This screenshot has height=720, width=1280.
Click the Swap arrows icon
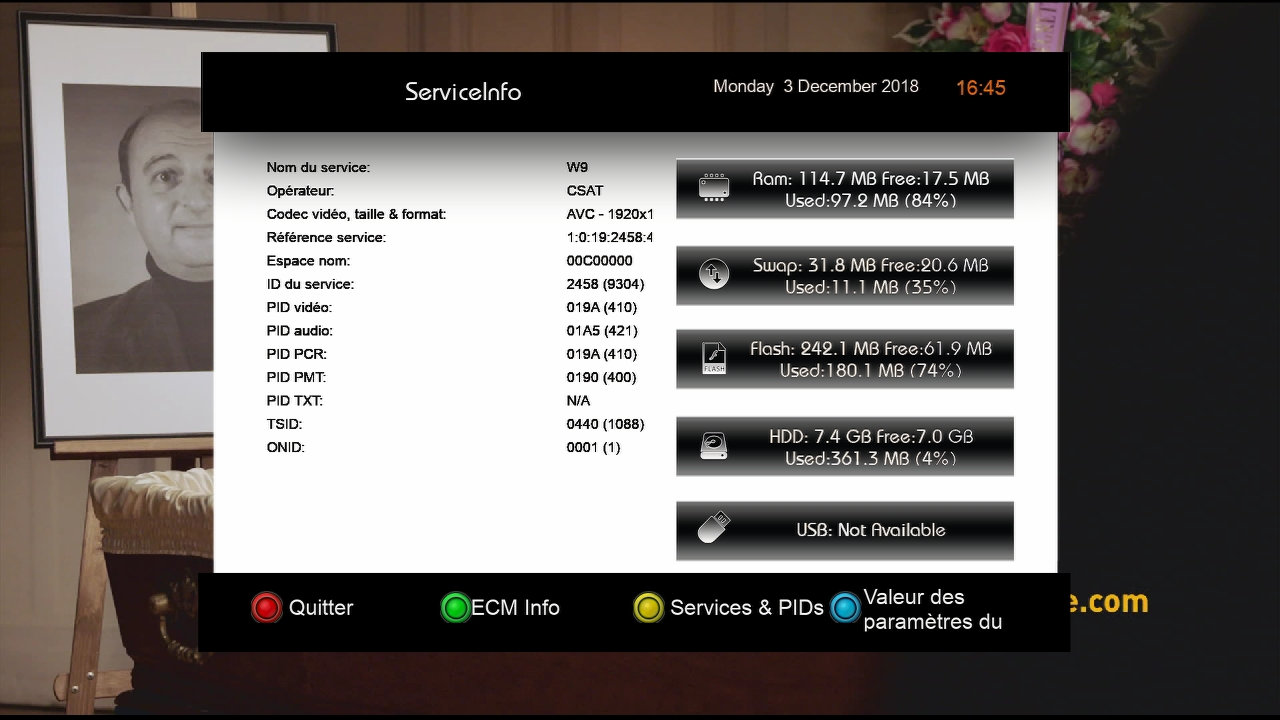coord(713,275)
